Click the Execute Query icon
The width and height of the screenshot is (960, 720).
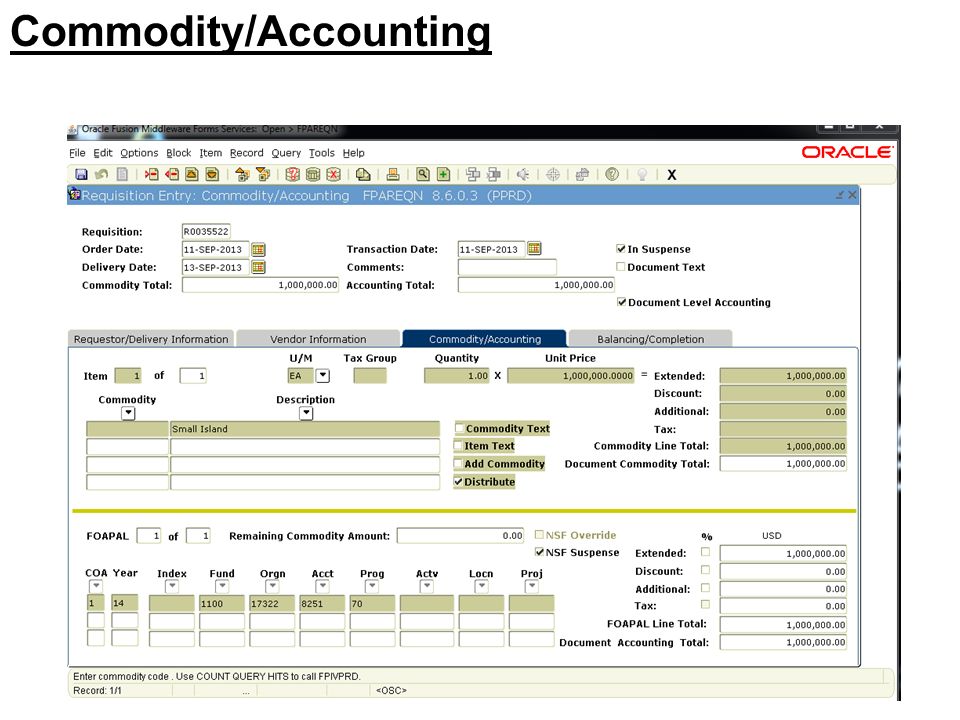click(x=313, y=174)
